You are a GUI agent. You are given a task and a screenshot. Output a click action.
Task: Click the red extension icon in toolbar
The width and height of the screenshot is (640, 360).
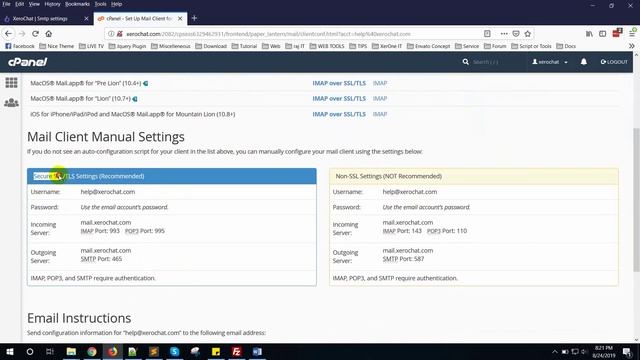pyautogui.click(x=617, y=33)
